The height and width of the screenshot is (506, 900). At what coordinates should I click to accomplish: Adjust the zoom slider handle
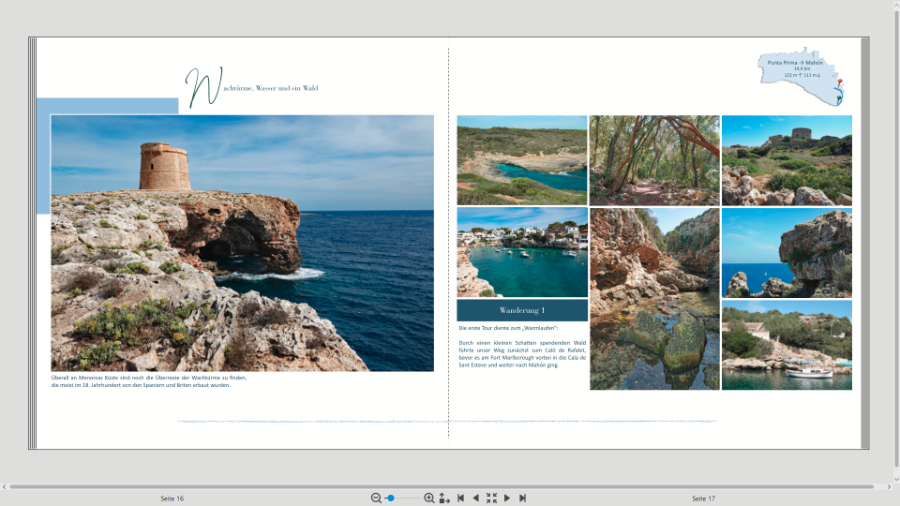[x=390, y=498]
